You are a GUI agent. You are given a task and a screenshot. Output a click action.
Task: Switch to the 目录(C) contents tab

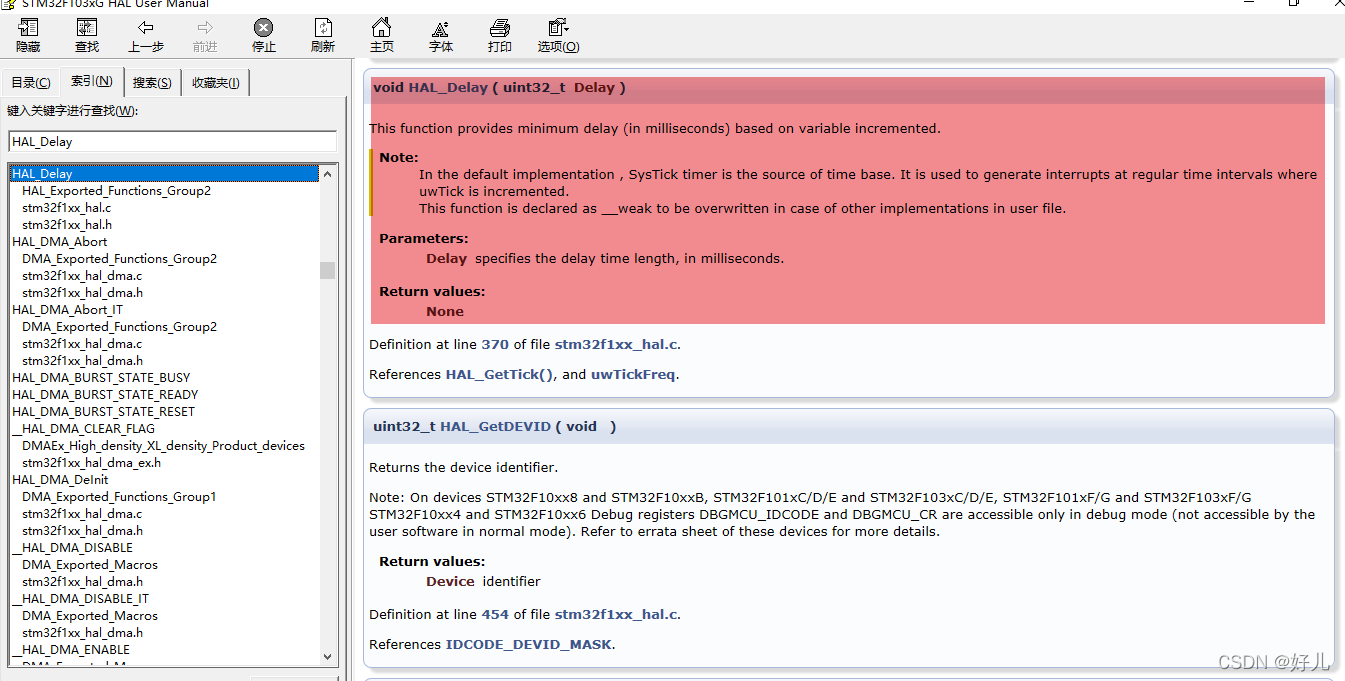tap(30, 82)
